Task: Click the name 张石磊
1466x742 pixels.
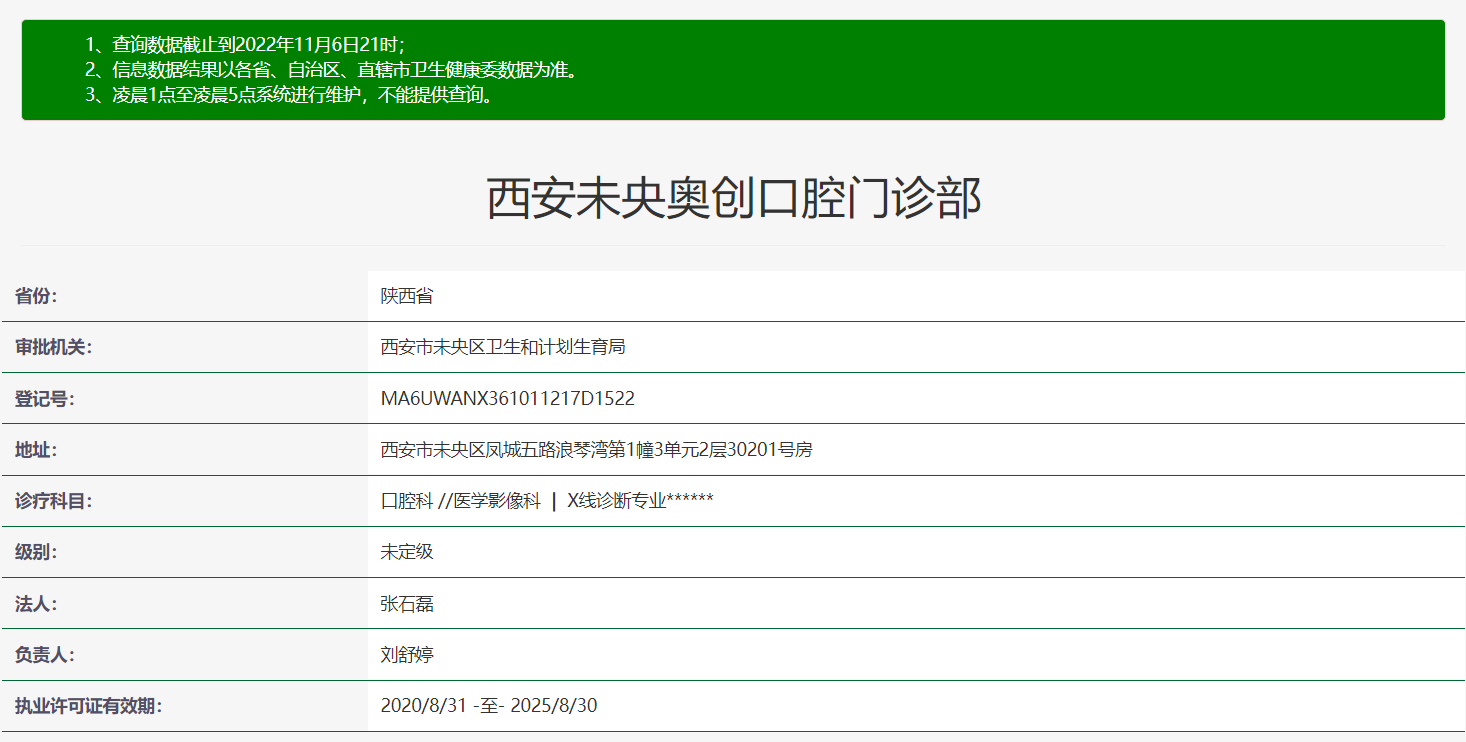Action: pyautogui.click(x=407, y=604)
